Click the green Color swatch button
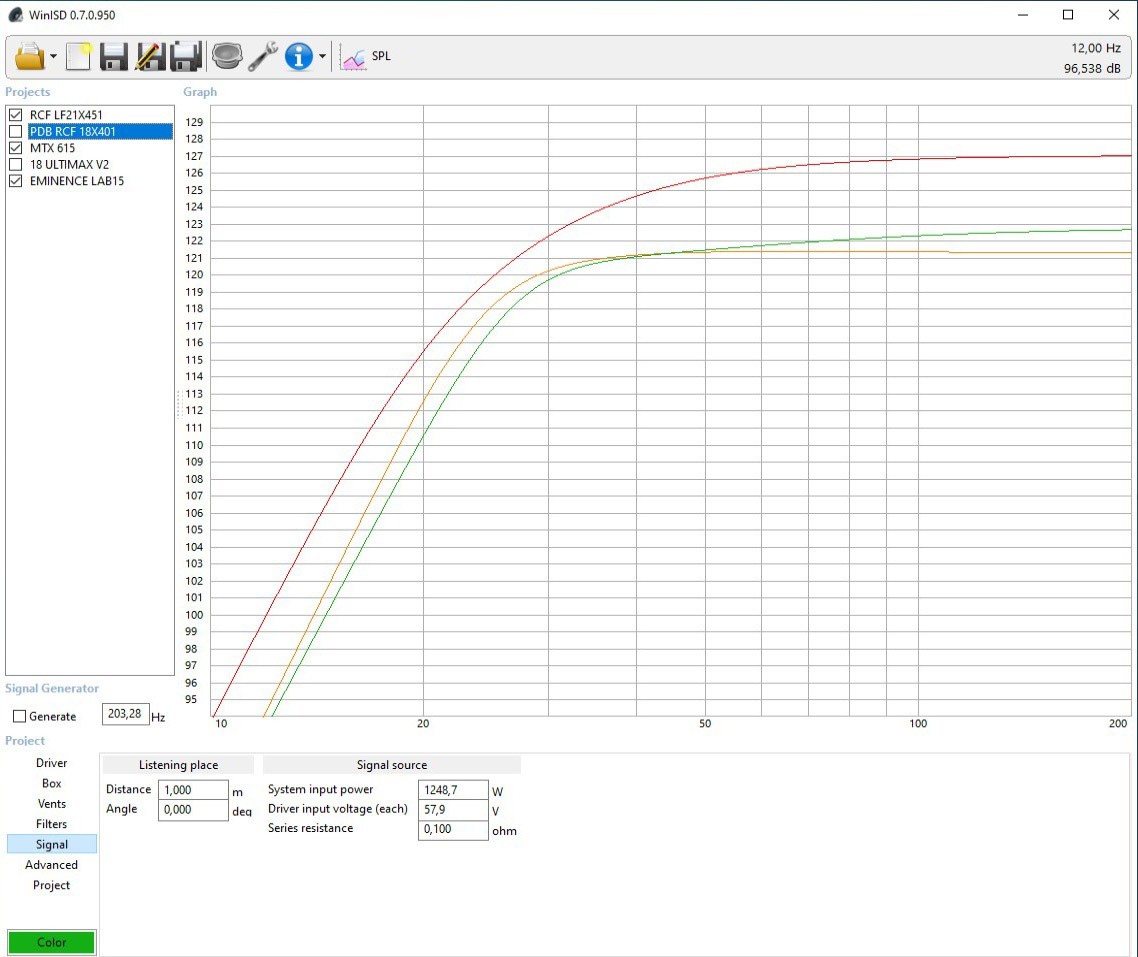The height and width of the screenshot is (957, 1138). pyautogui.click(x=52, y=942)
